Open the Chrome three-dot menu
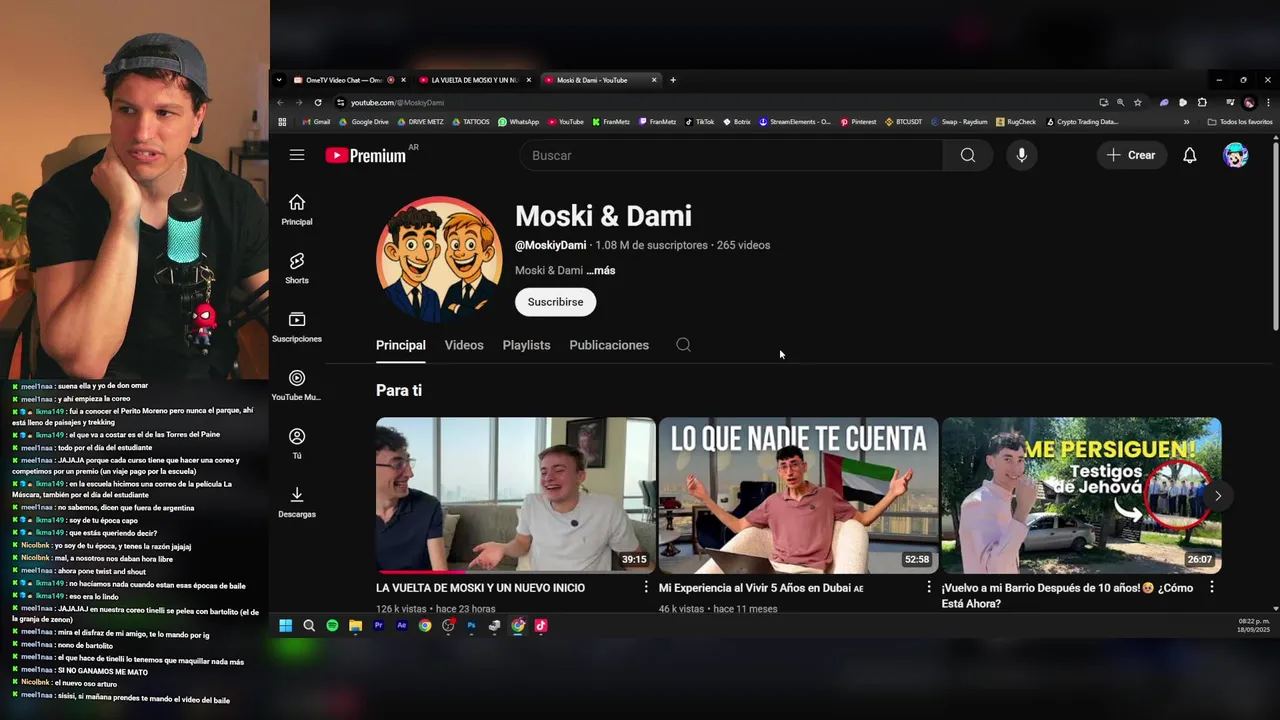Image resolution: width=1280 pixels, height=720 pixels. pos(1268,102)
